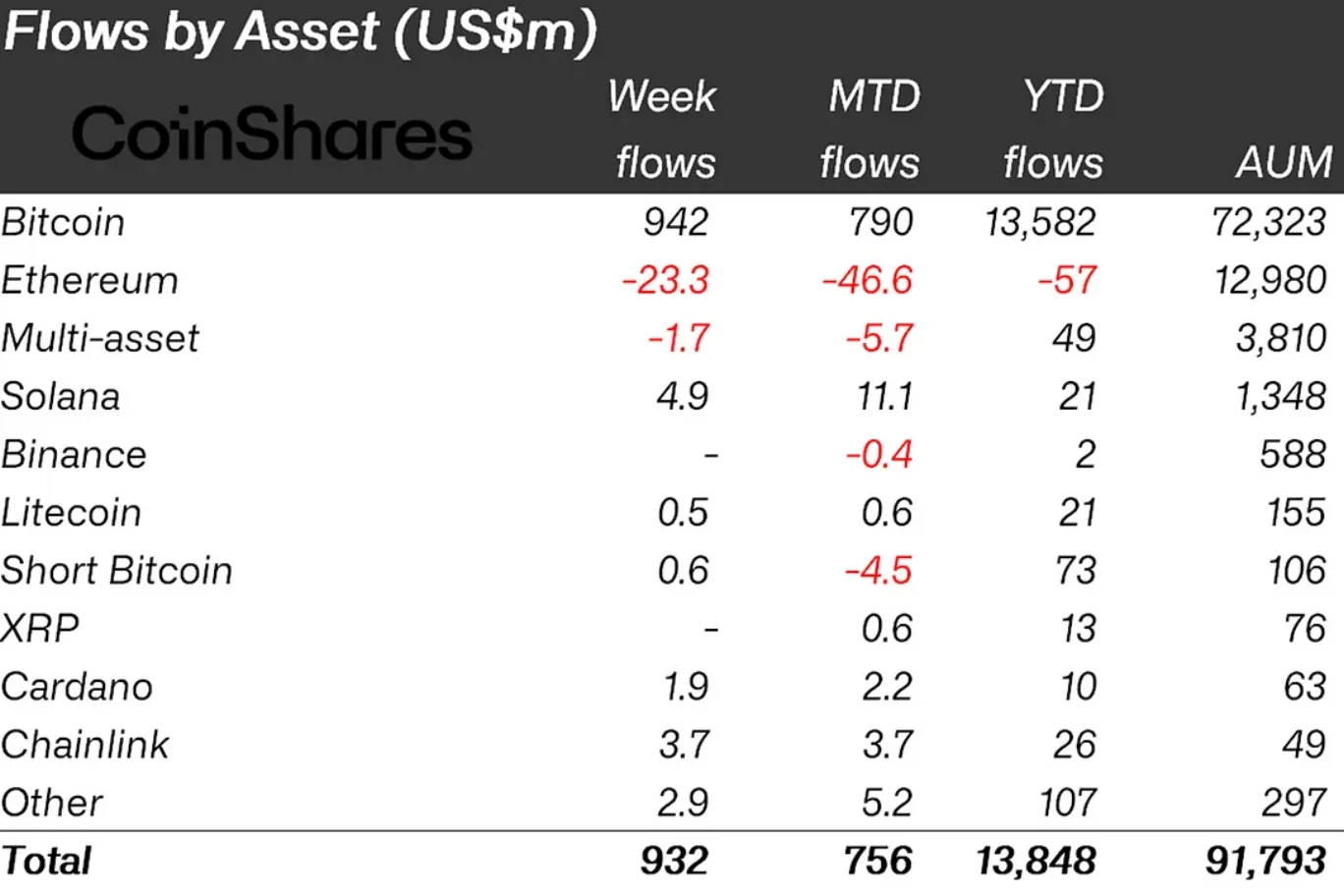This screenshot has height=896, width=1344.
Task: Select the Bitcoin row label
Action: (64, 222)
